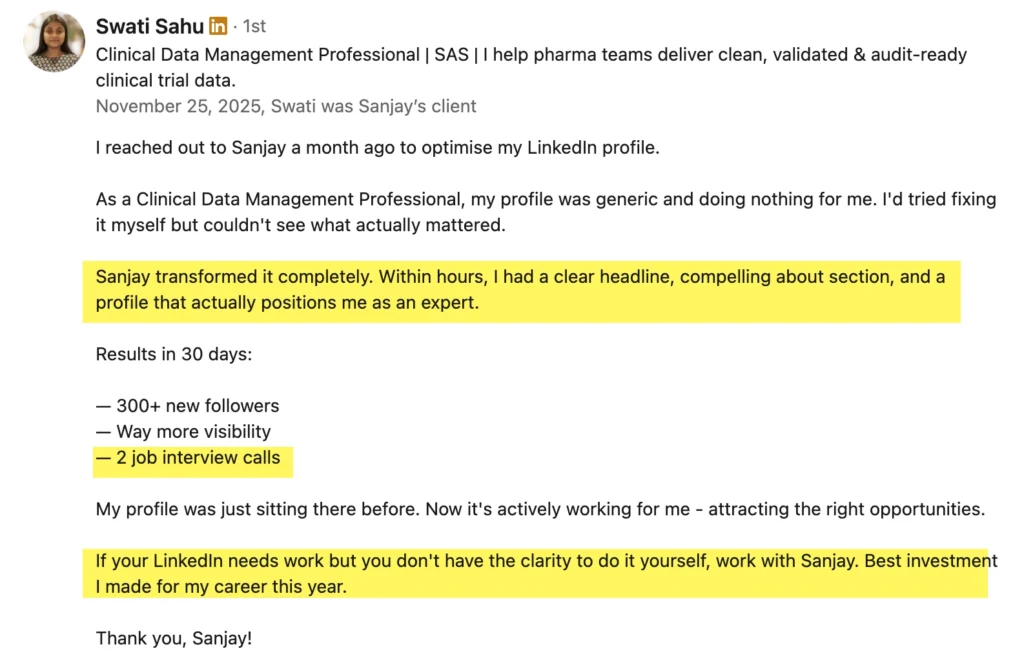Click the "300+ new followers" bullet
1024x669 pixels.
click(188, 406)
